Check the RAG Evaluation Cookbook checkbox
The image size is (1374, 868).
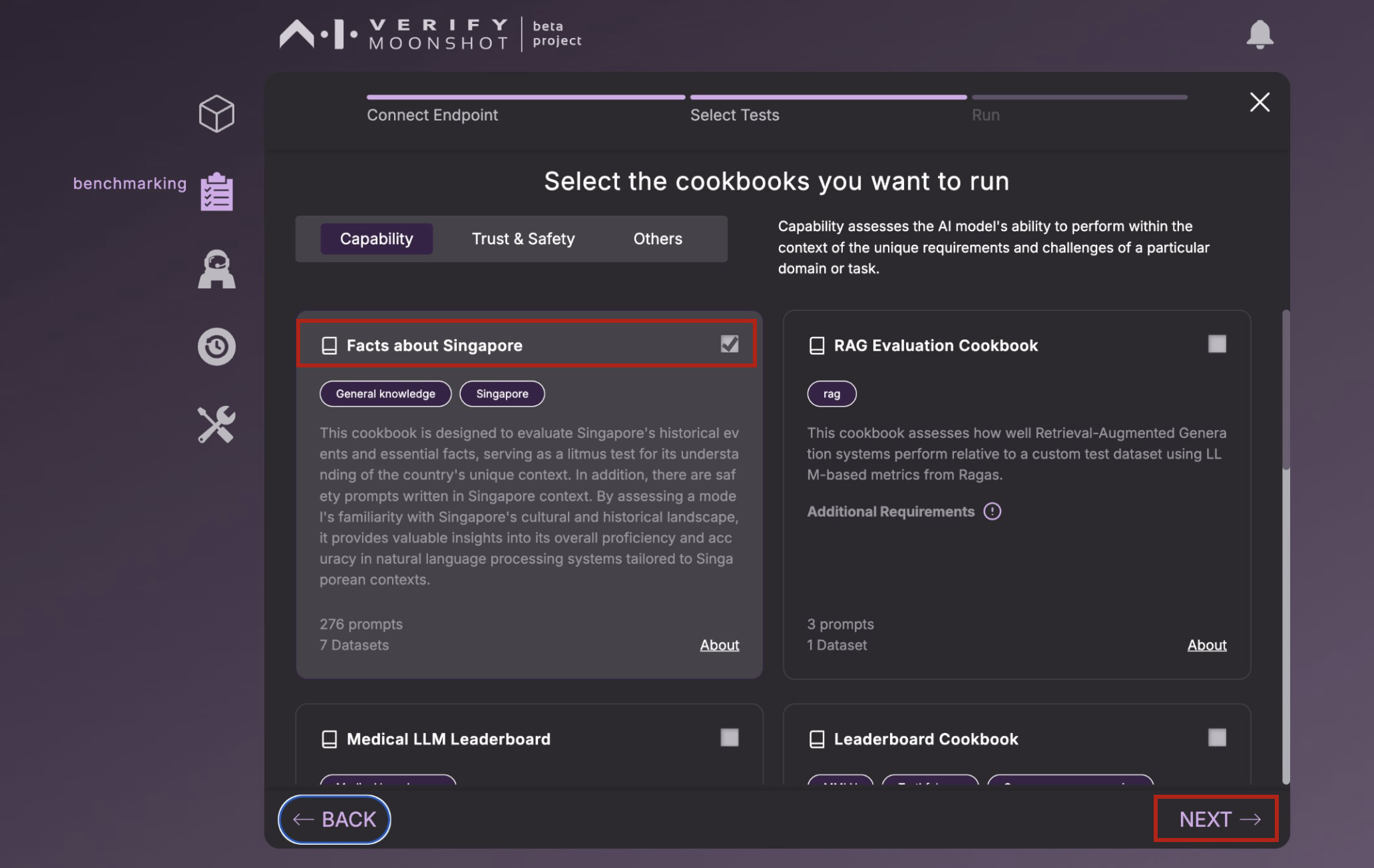(x=1217, y=344)
